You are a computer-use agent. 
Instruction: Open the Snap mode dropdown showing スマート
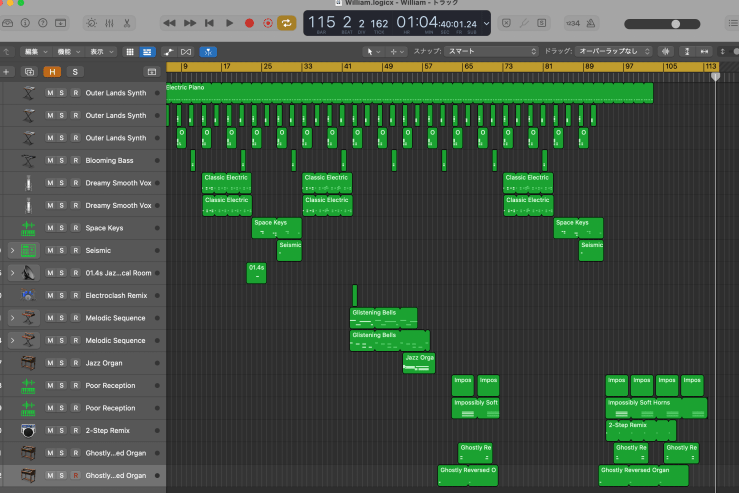point(490,50)
